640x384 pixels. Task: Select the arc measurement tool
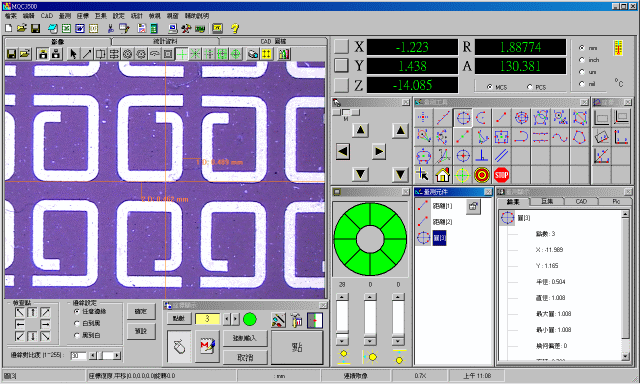tap(482, 118)
